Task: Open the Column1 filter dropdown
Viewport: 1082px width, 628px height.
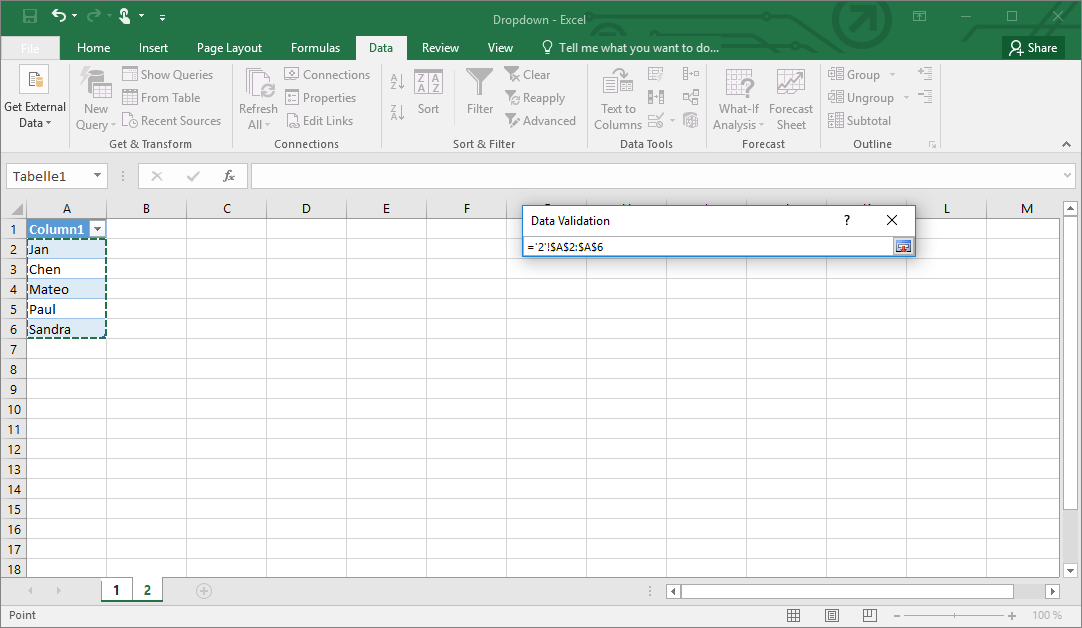Action: coord(97,229)
